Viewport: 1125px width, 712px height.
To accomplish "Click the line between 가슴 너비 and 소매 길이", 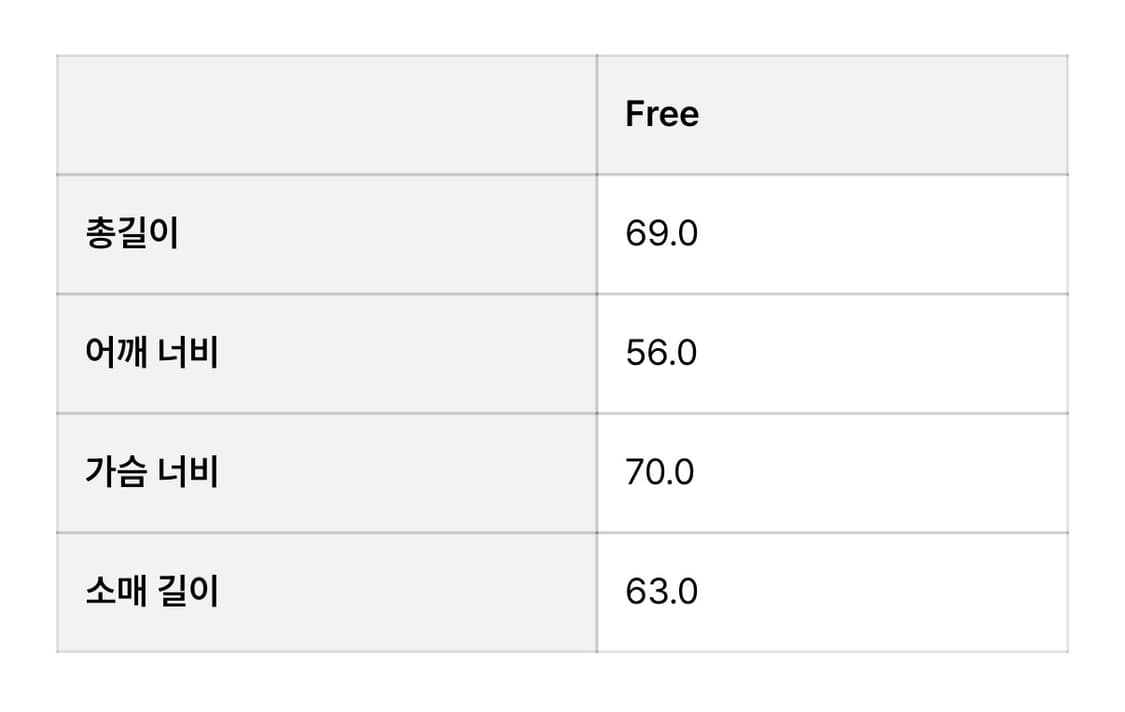I will (x=326, y=532).
